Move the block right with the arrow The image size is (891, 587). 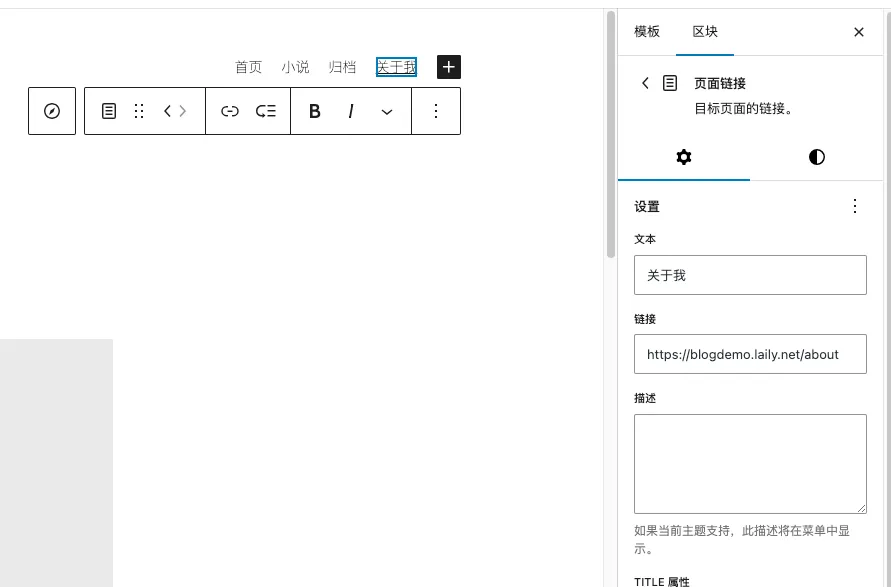(183, 111)
